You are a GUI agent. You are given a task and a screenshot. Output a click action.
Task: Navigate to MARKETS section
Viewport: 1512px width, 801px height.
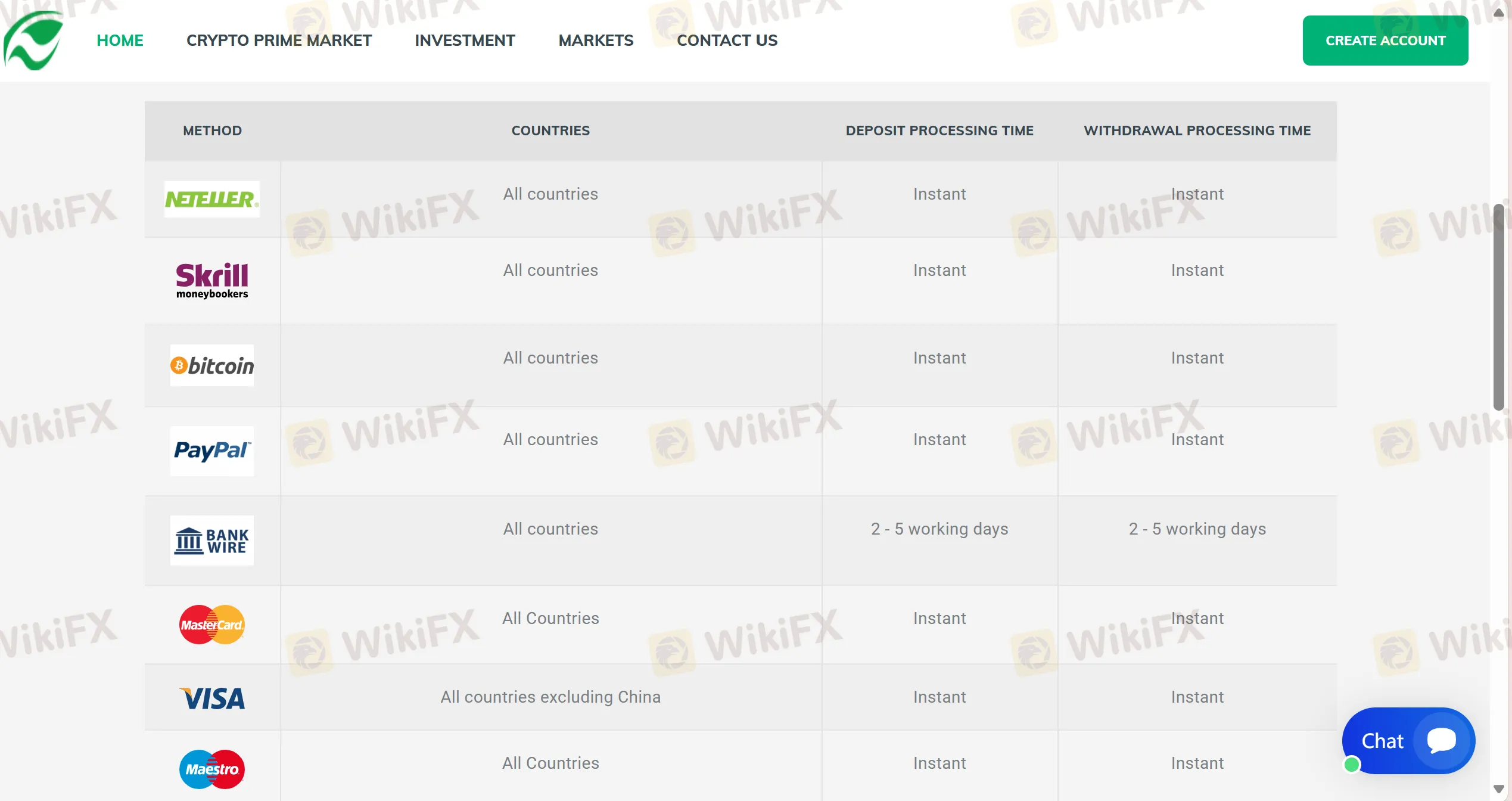596,41
